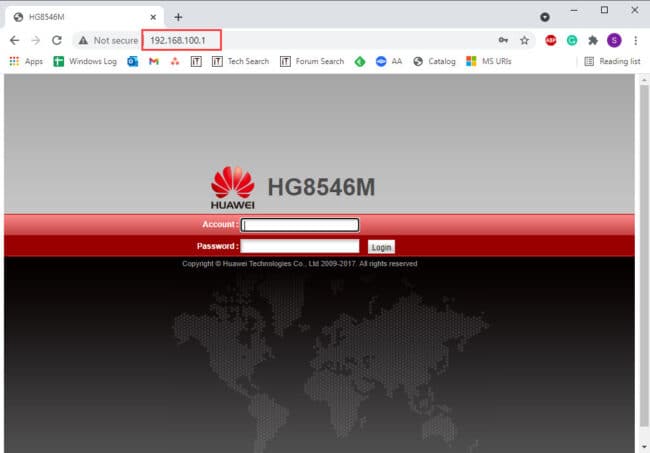Click the Login button
650x453 pixels.
381,247
